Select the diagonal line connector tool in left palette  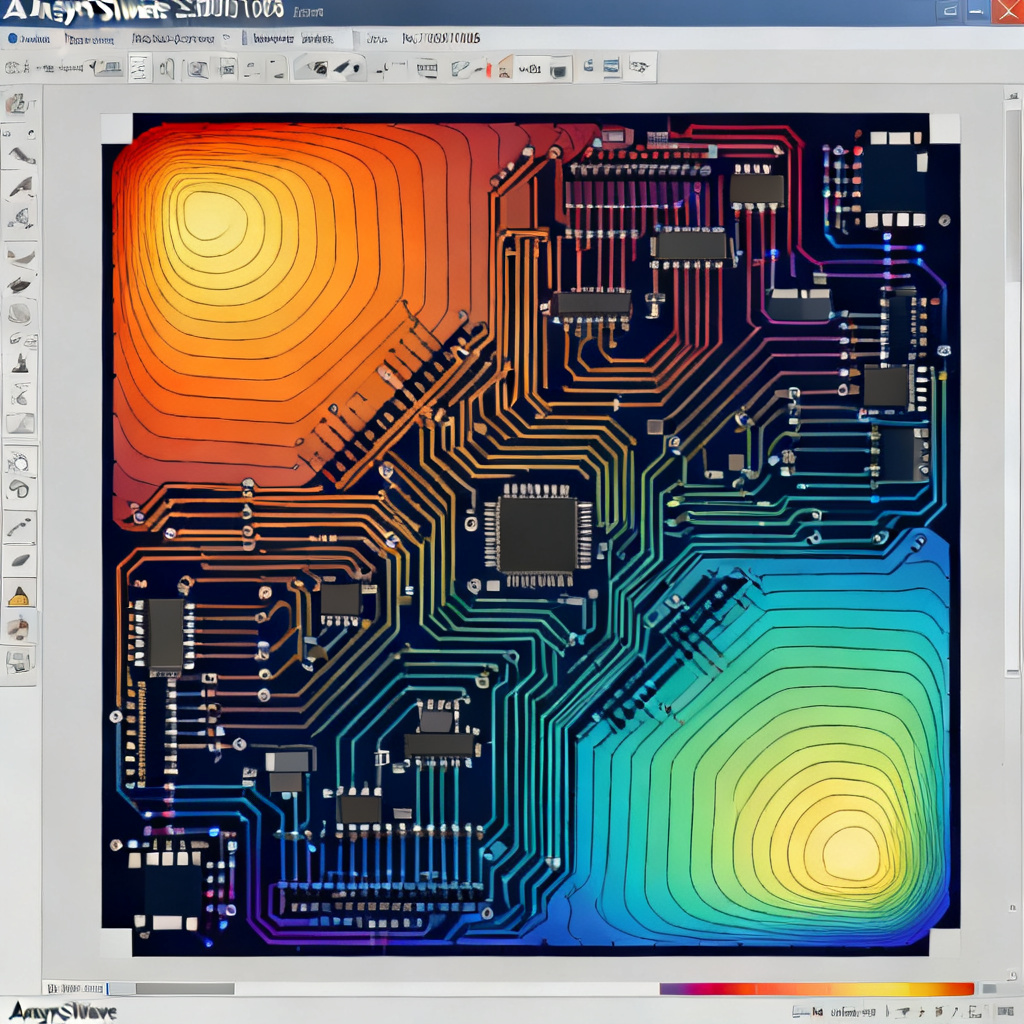(19, 527)
